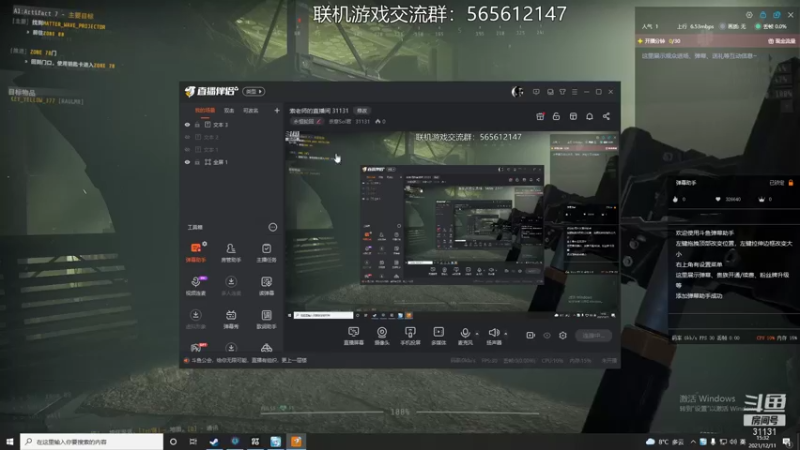Open the 读弹幕 tool
800x450 pixels.
(x=266, y=286)
